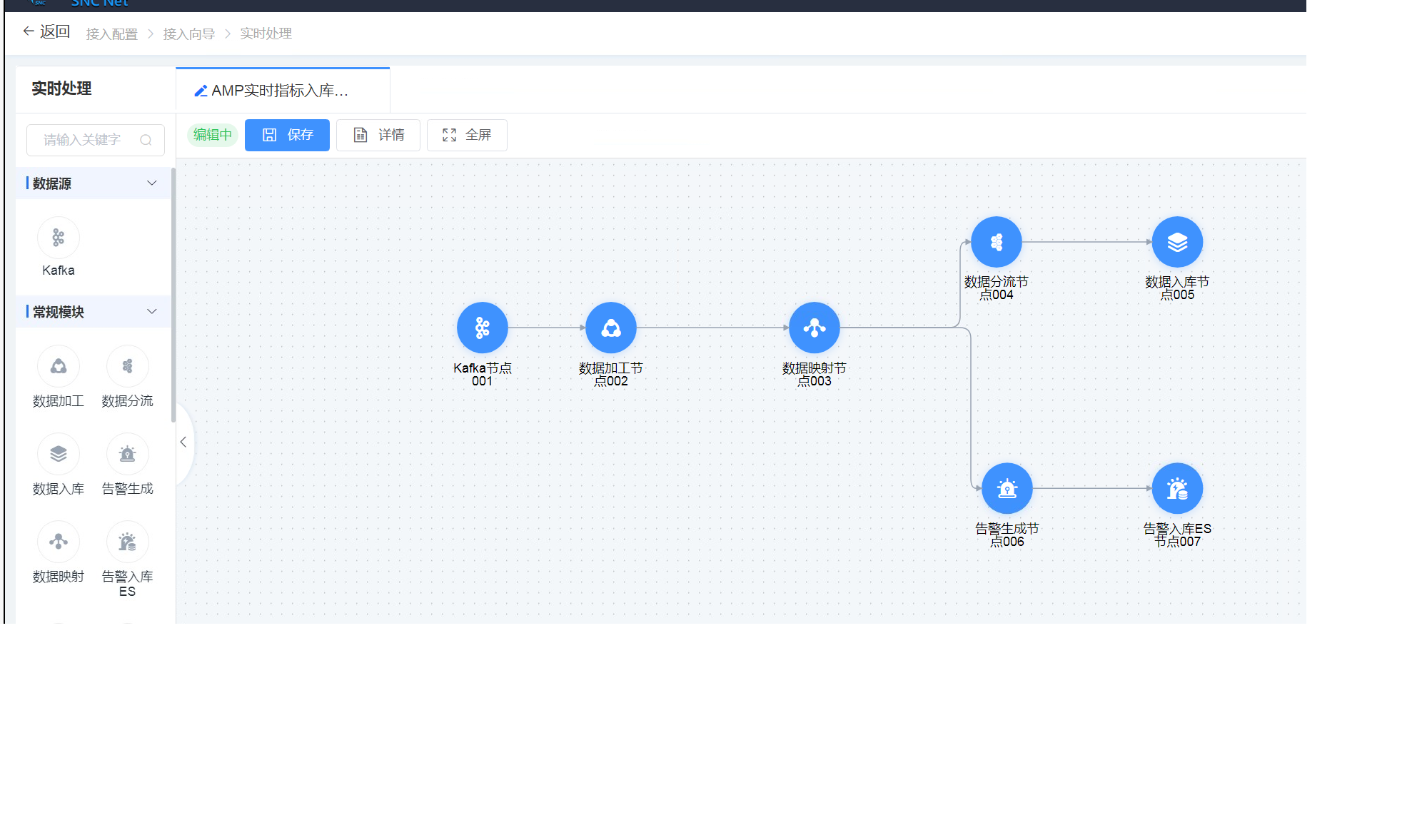This screenshot has height=840, width=1422.
Task: Select the 数据映射节点003 node on canvas
Action: click(x=815, y=328)
